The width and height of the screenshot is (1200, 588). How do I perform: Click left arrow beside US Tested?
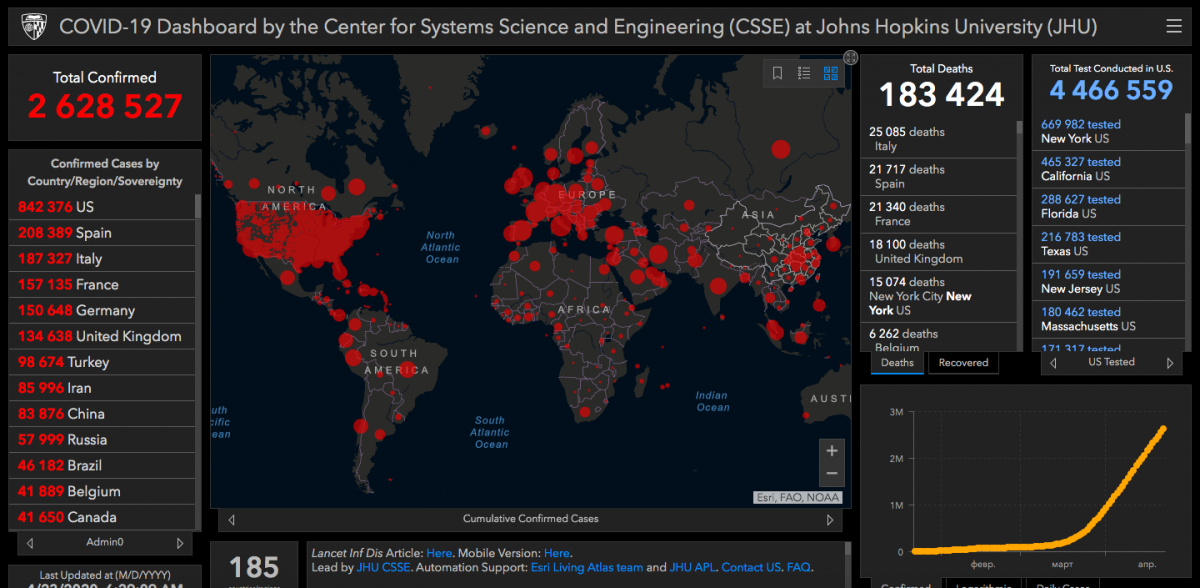(x=1055, y=363)
